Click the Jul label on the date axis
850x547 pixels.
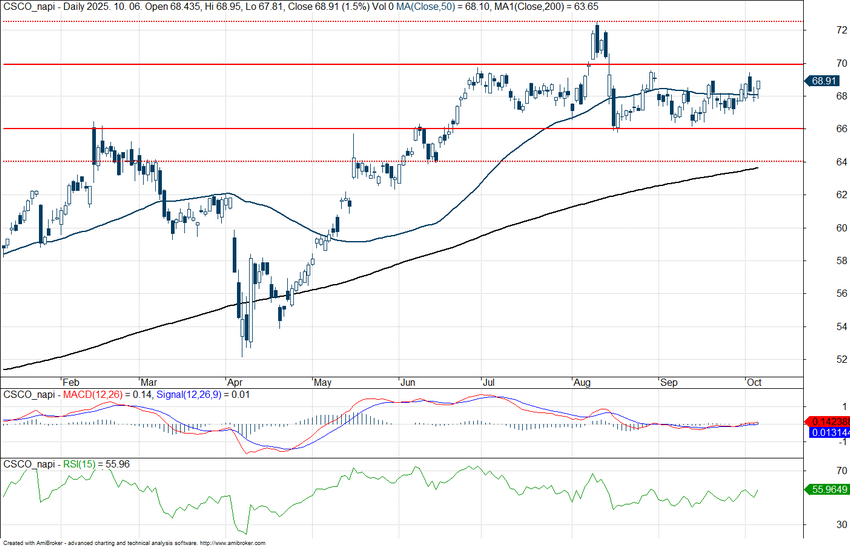[x=488, y=382]
